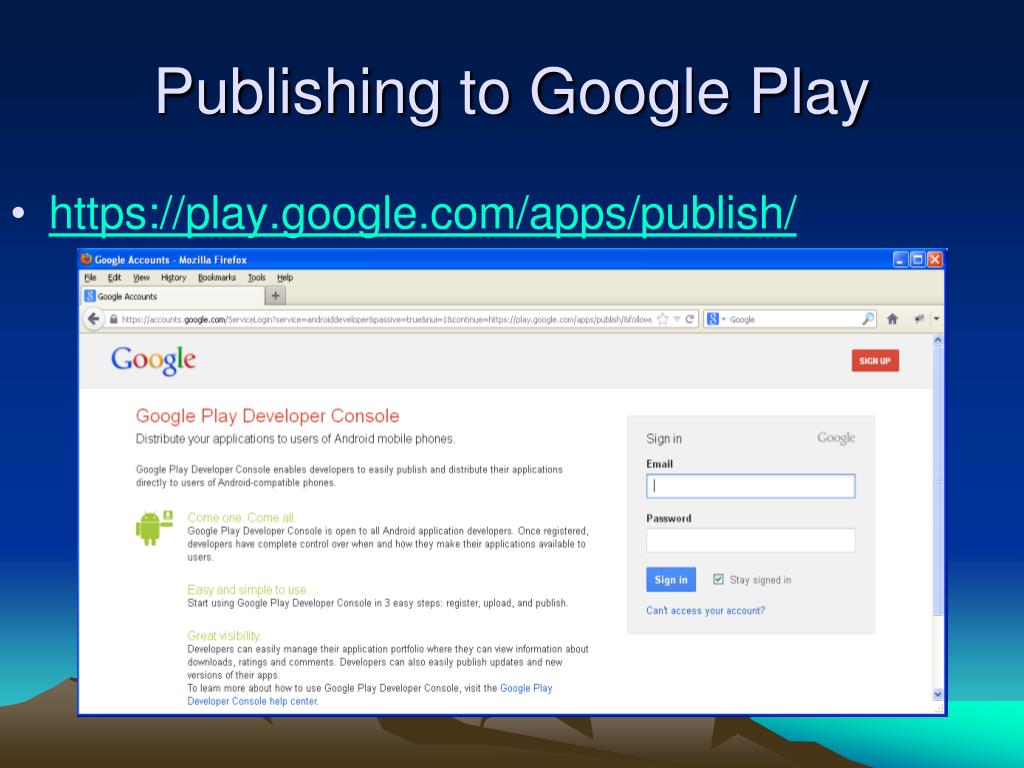The height and width of the screenshot is (768, 1024).
Task: Open the search engine selector dropdown arrow
Action: pos(724,319)
